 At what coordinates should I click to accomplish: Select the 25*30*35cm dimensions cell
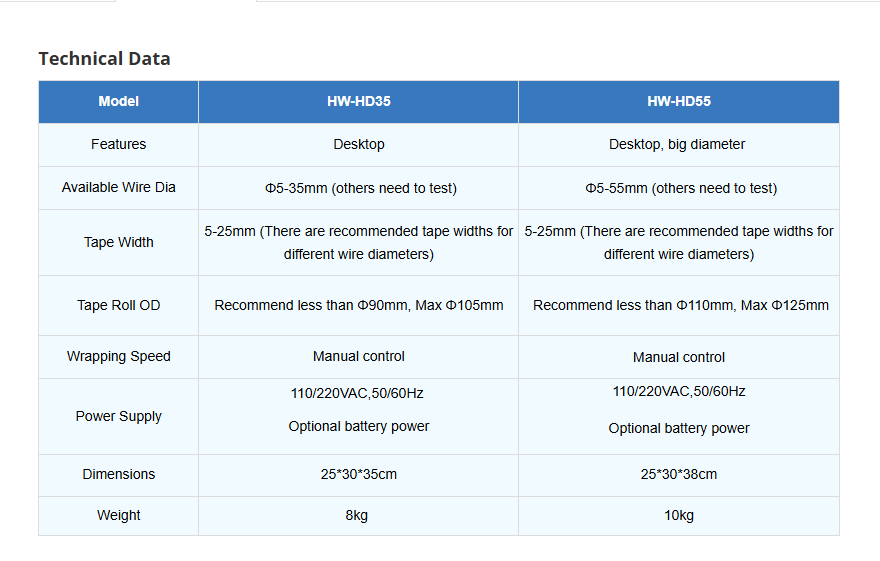(359, 474)
